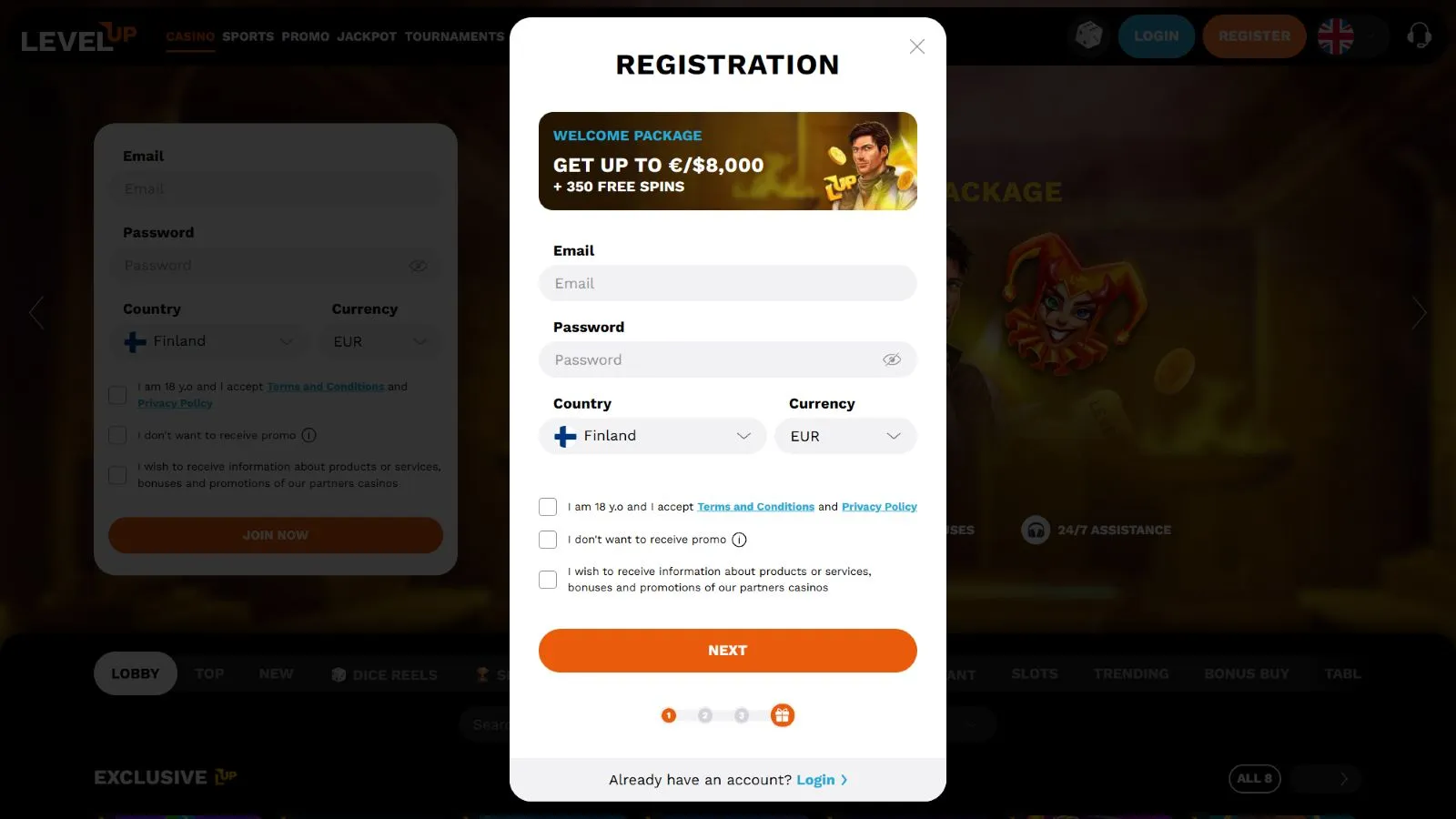1456x819 pixels.
Task: Check the 18 y.o. Terms acceptance box
Action: click(x=548, y=507)
